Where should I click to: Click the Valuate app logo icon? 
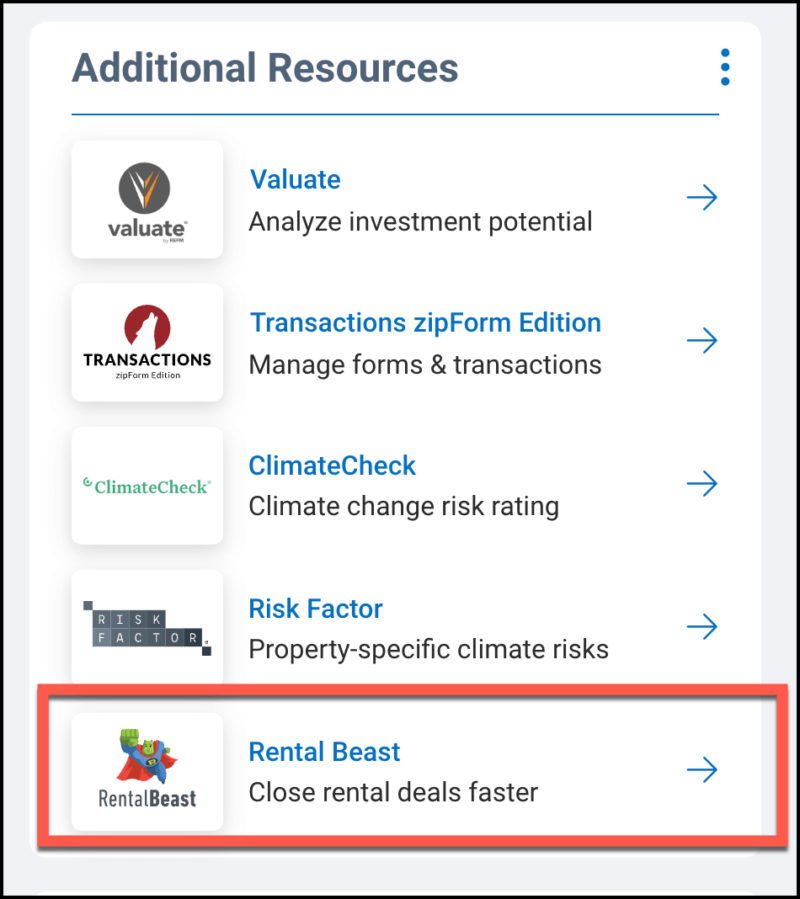point(146,199)
